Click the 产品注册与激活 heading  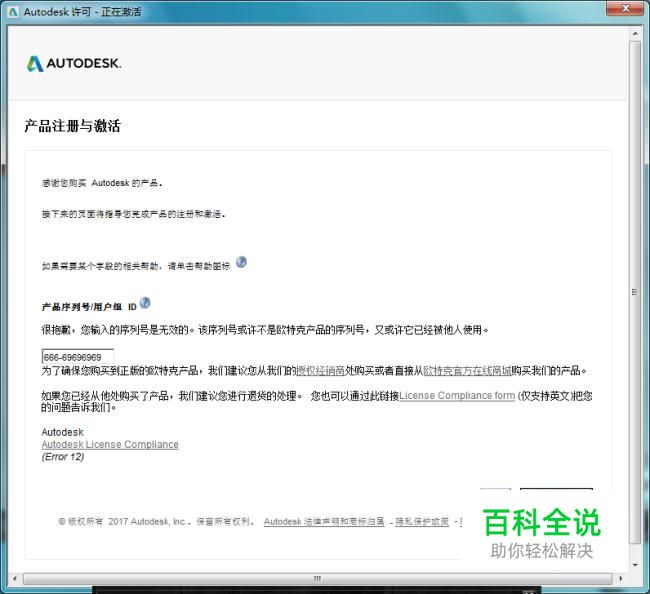click(x=73, y=126)
